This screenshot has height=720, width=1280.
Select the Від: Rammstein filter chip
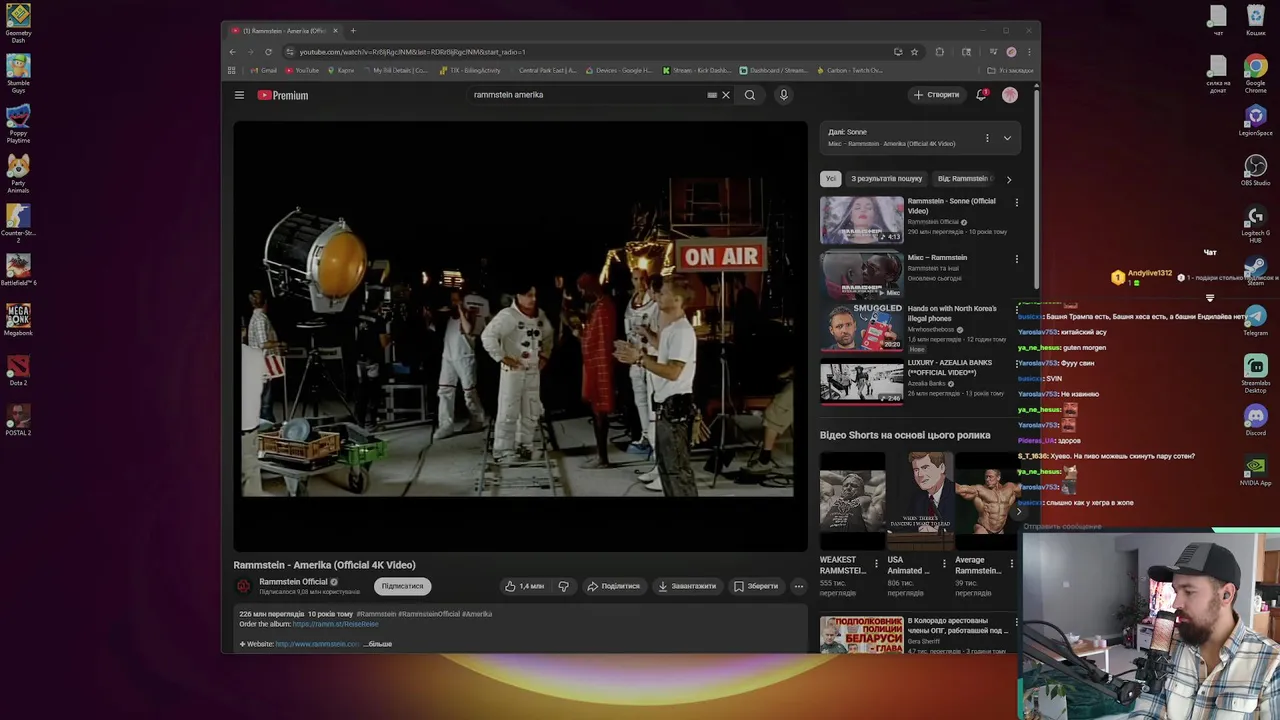click(964, 179)
